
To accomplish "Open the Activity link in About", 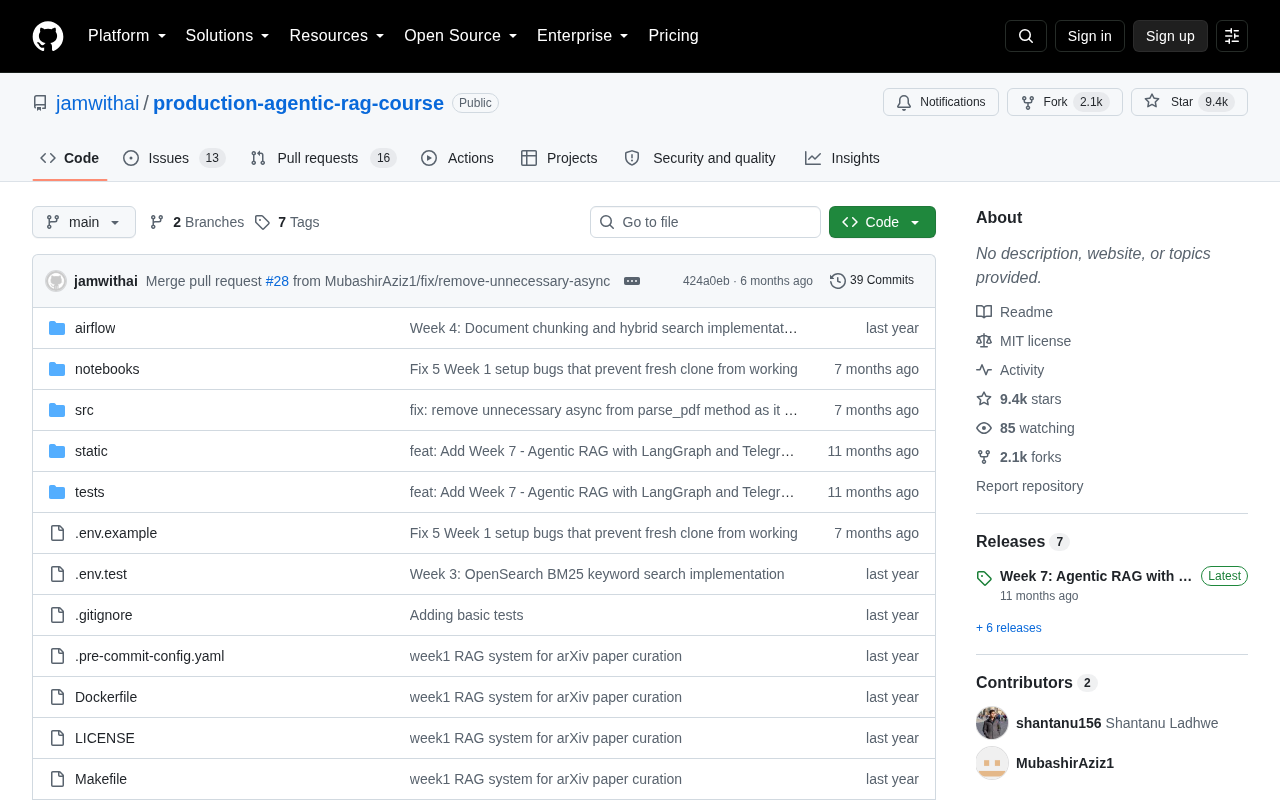I will 1011,370.
